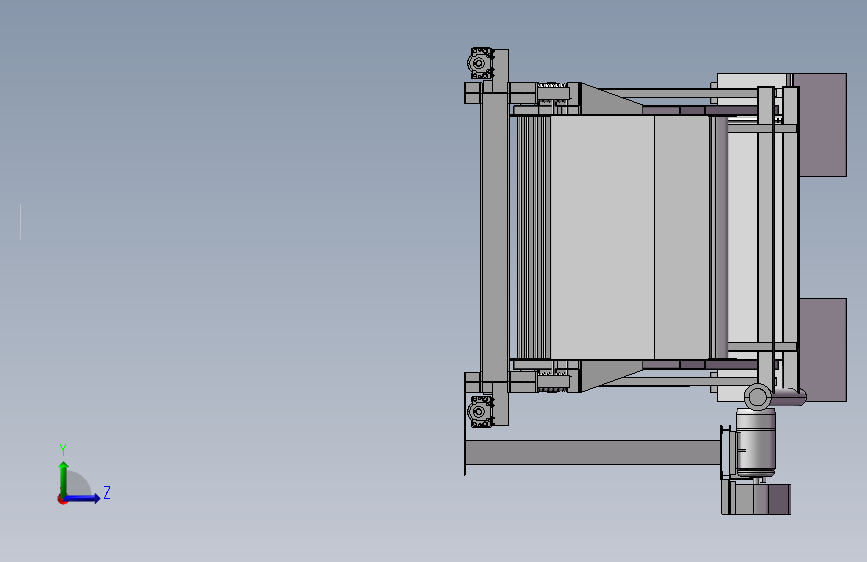
Task: Select the long horizontal beam beneath the machine
Action: click(593, 452)
